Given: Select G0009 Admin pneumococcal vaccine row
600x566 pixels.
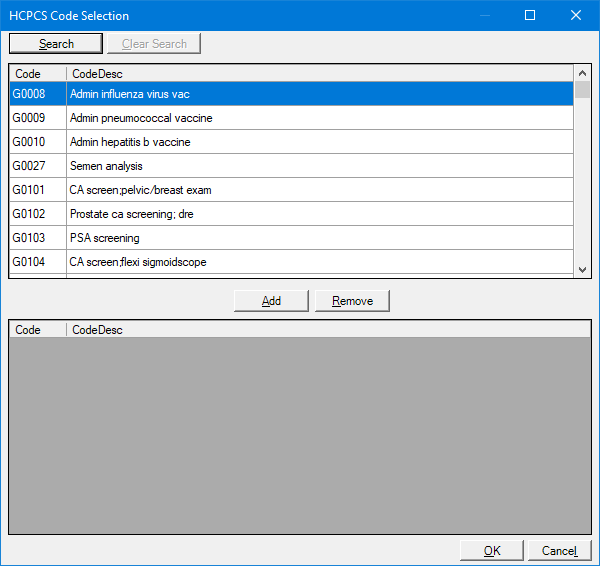Looking at the screenshot, I should pos(291,118).
